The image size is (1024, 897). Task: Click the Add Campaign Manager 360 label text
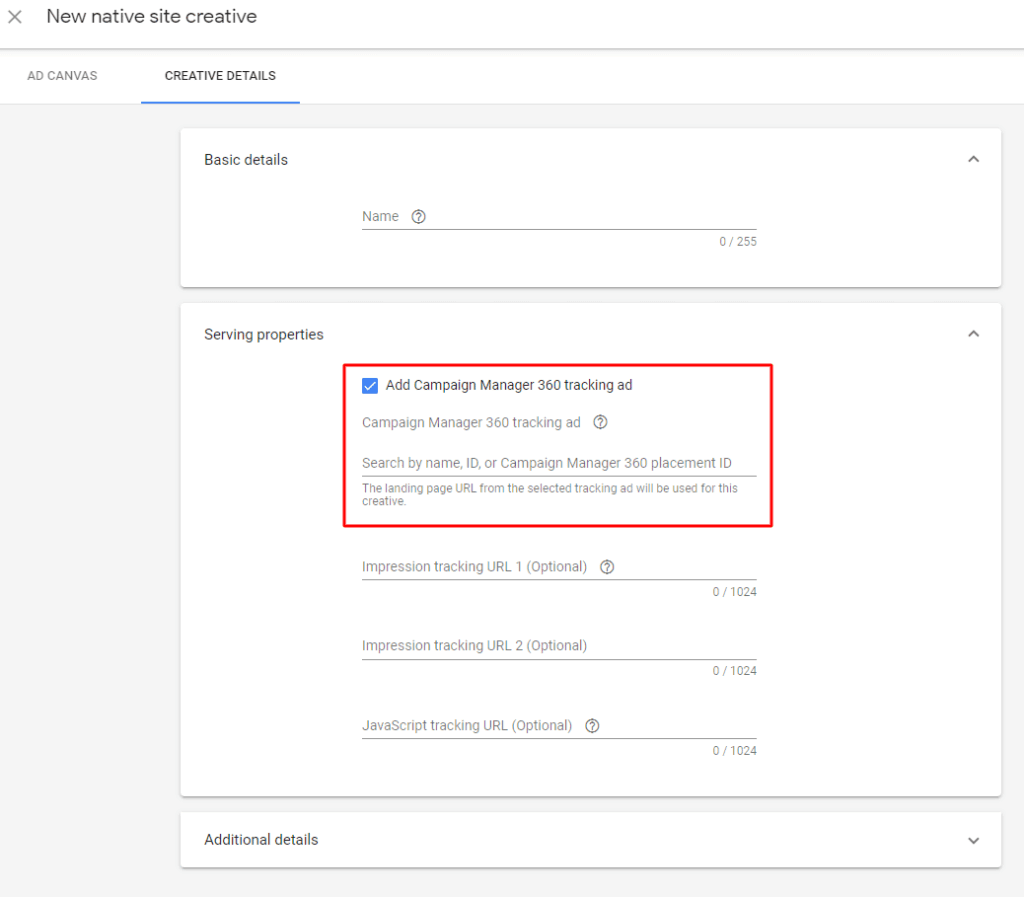coord(508,385)
